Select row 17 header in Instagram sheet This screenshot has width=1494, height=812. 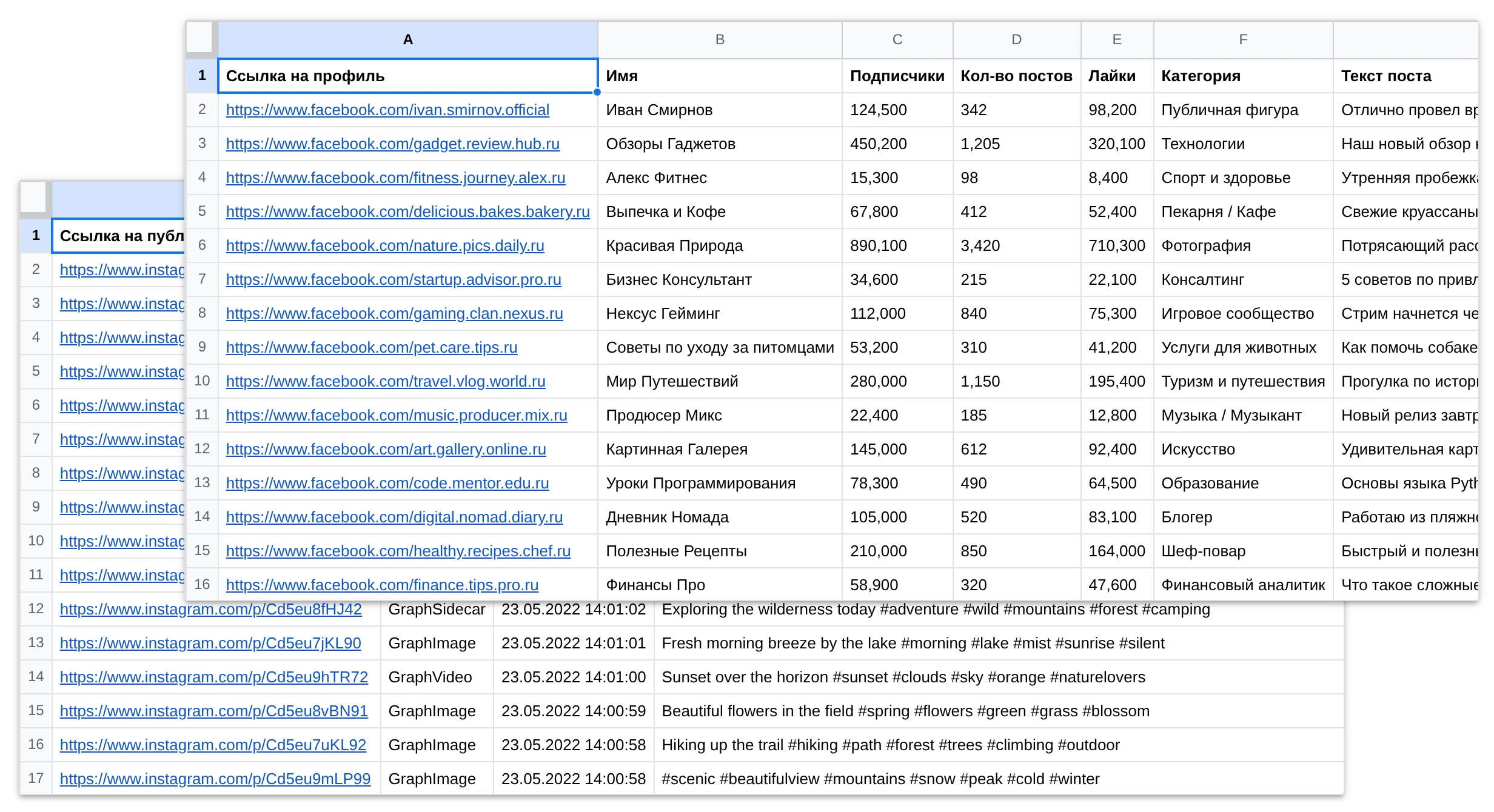pos(36,778)
